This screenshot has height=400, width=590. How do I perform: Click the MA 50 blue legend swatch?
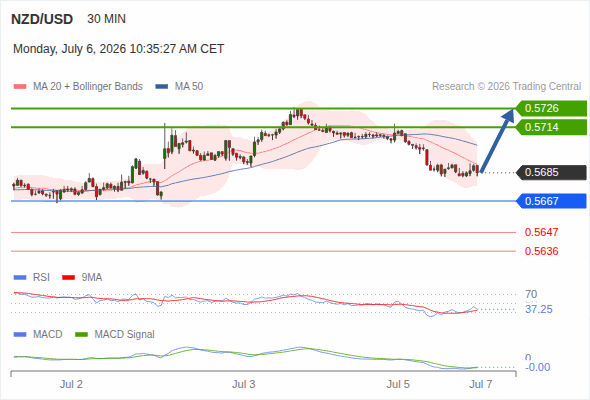tap(162, 87)
